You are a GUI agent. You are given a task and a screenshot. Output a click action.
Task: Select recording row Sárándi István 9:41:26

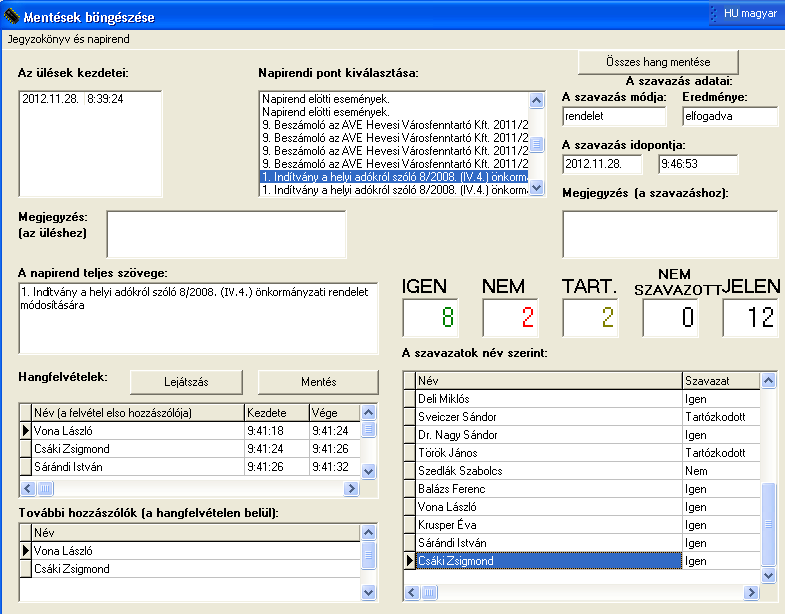click(190, 467)
